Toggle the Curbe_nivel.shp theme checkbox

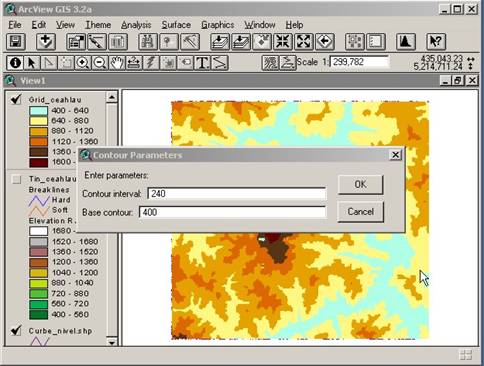[16, 330]
